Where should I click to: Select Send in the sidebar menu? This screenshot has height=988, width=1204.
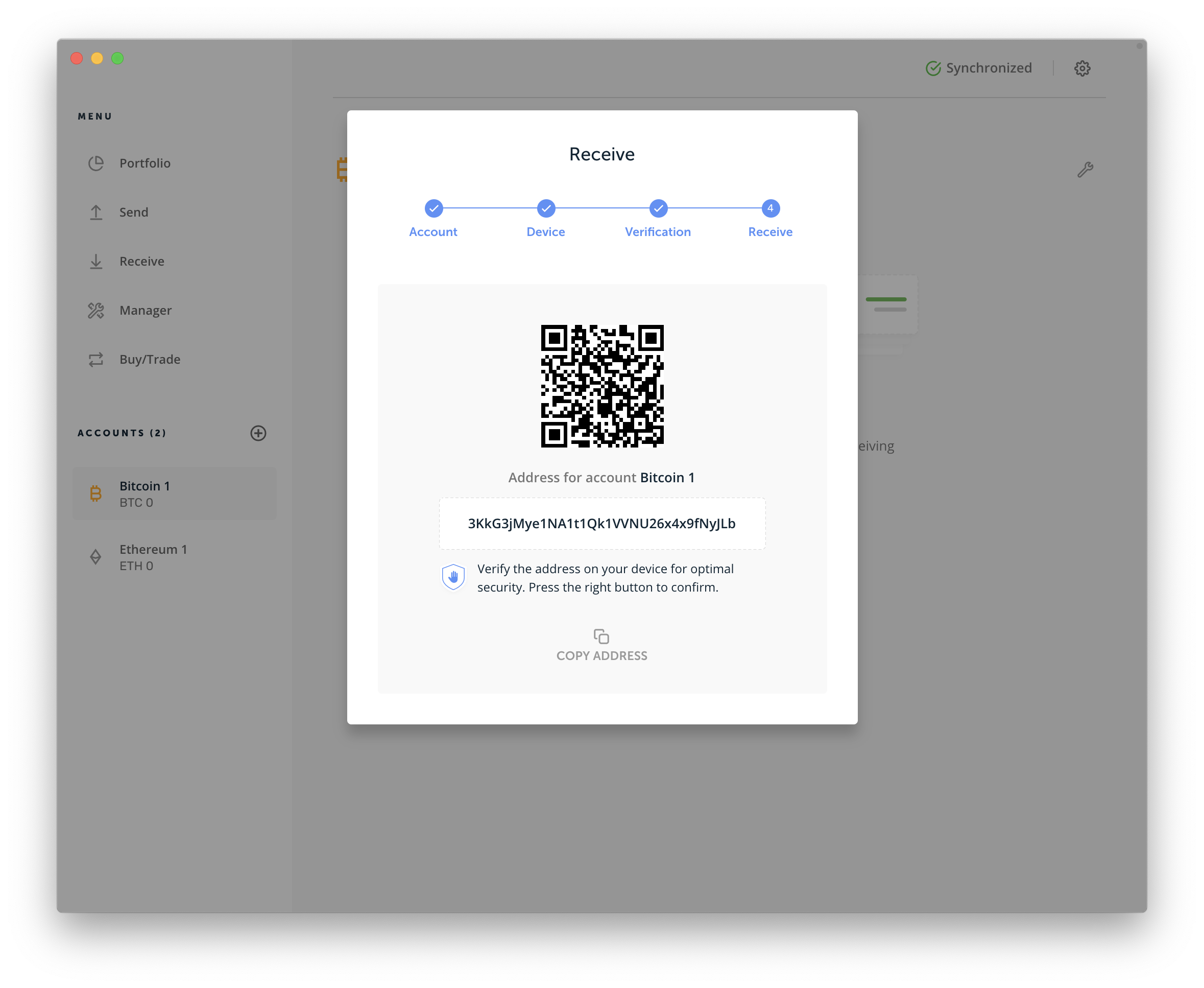click(134, 213)
